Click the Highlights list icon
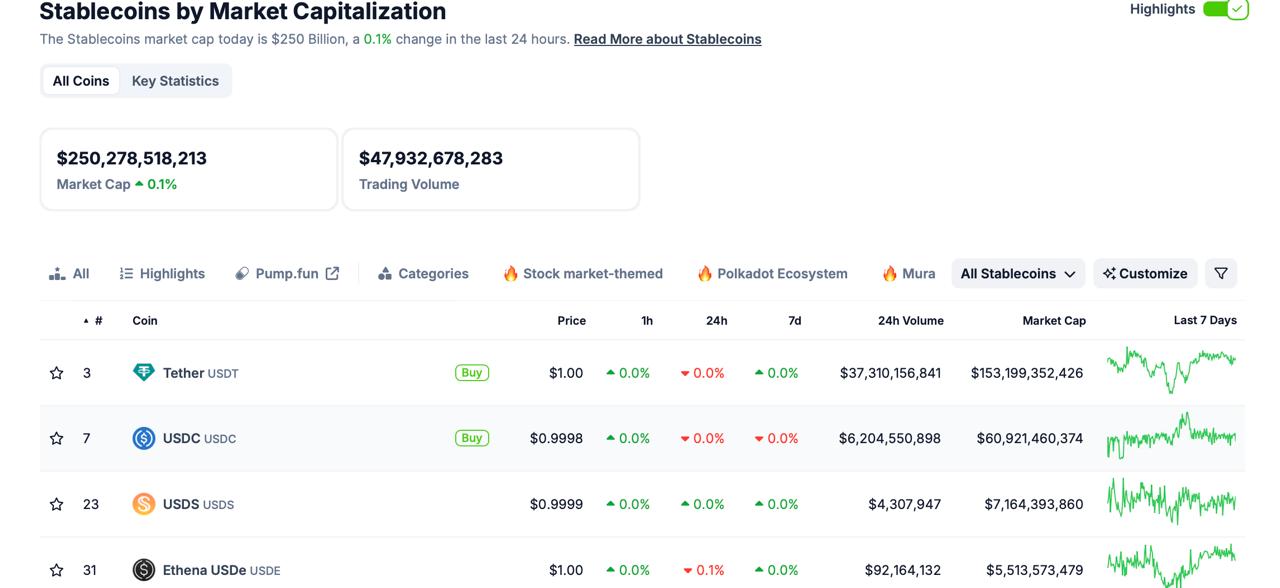 click(x=126, y=274)
